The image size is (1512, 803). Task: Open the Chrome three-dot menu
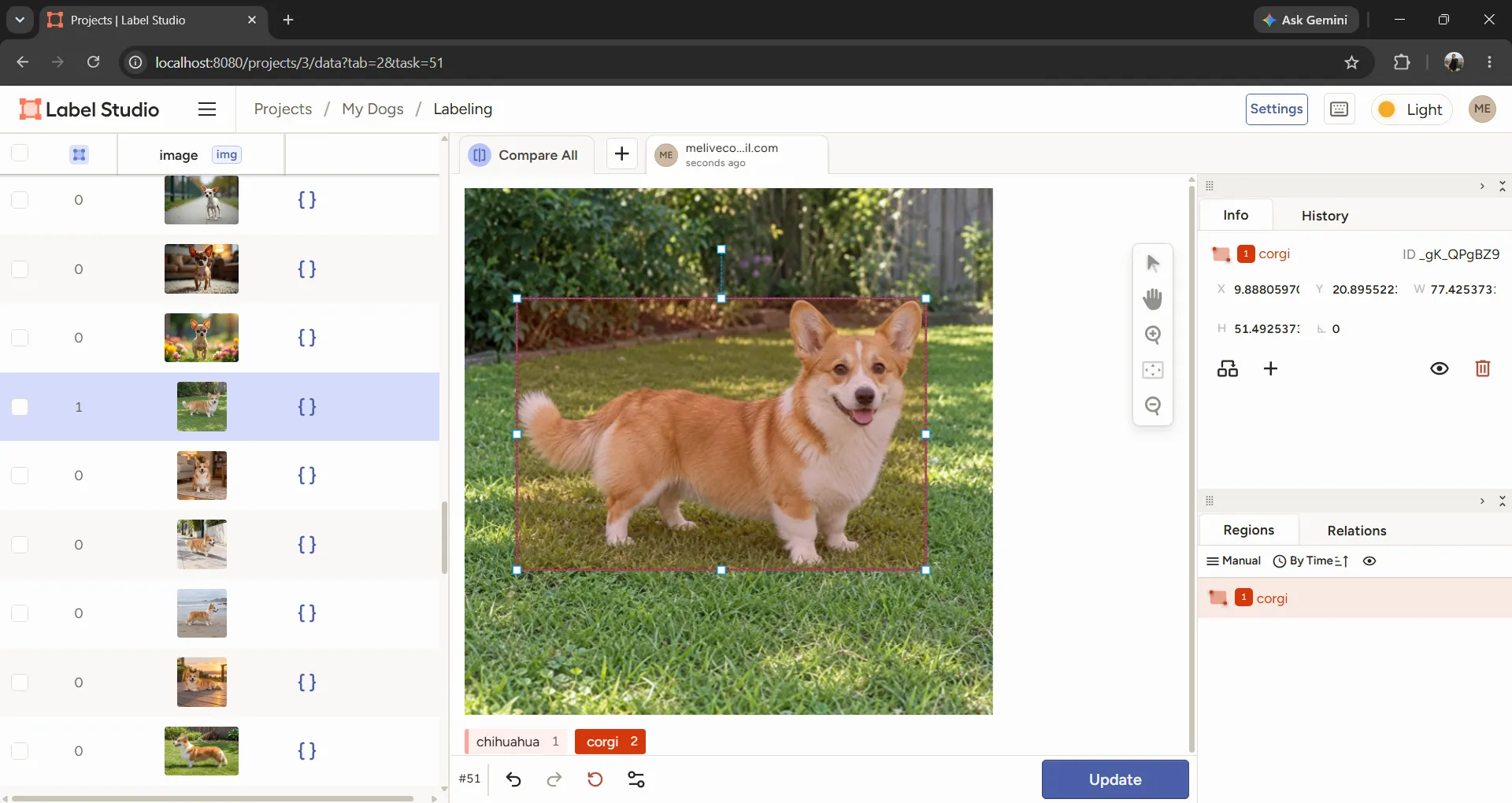coord(1489,62)
